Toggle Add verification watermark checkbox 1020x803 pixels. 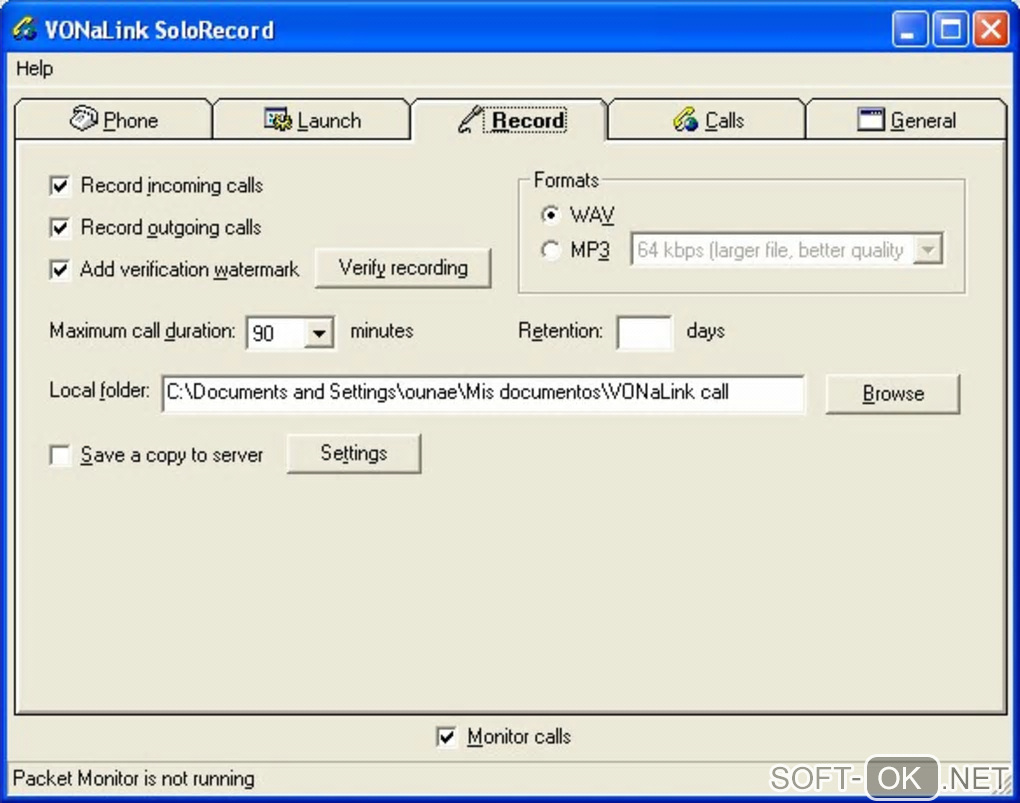[60, 269]
